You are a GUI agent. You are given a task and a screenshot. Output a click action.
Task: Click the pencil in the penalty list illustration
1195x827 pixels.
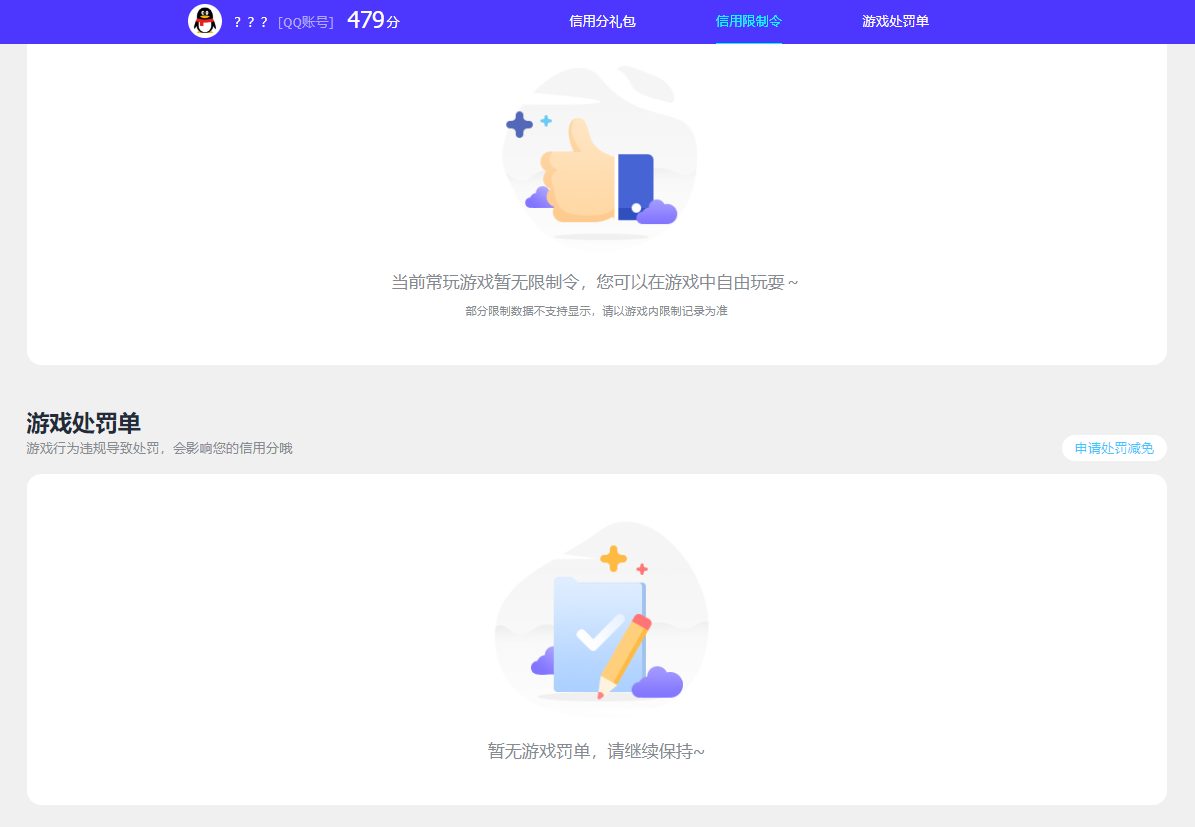620,650
